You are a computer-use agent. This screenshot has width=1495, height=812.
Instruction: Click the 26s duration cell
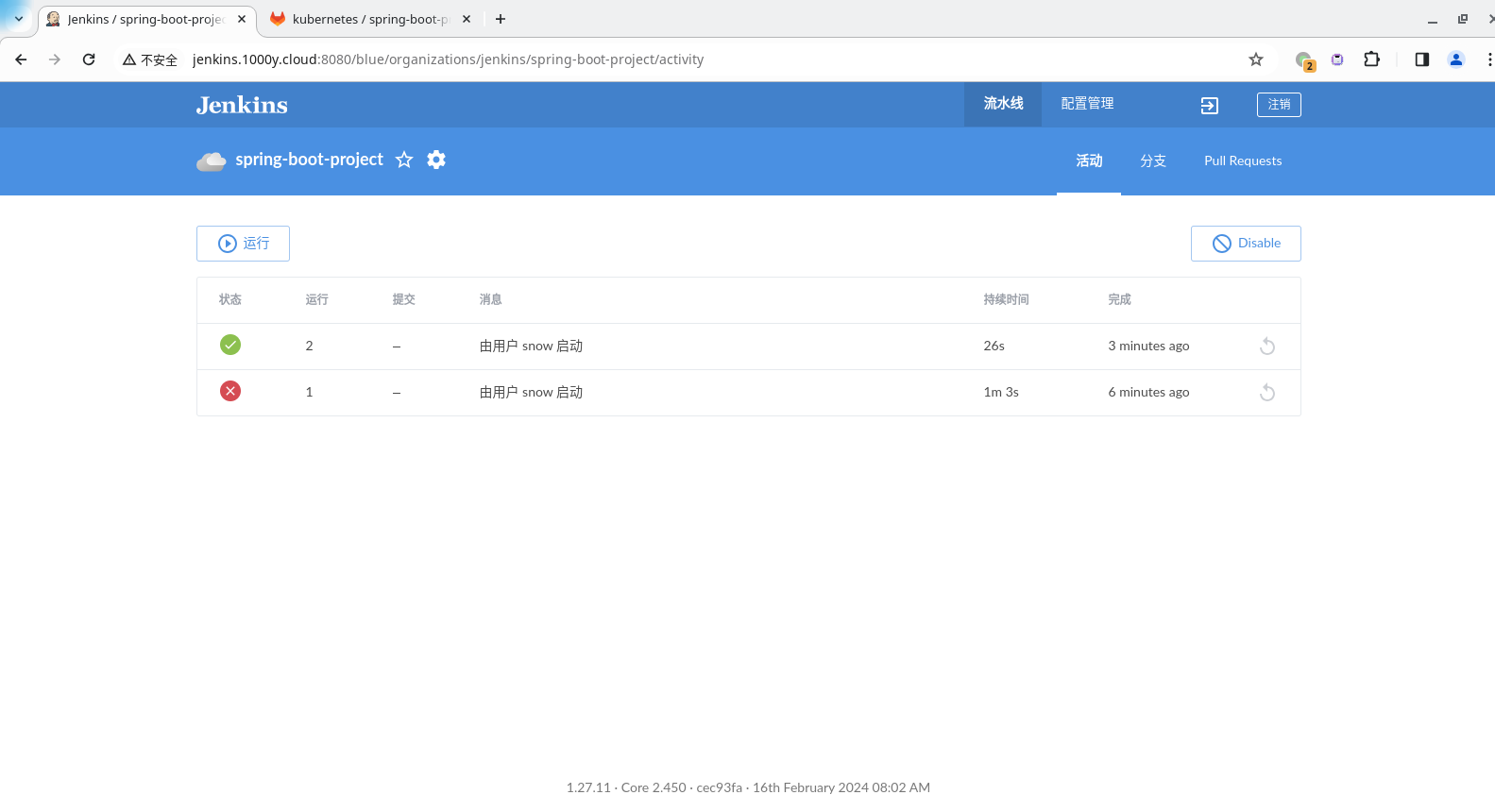pos(994,346)
